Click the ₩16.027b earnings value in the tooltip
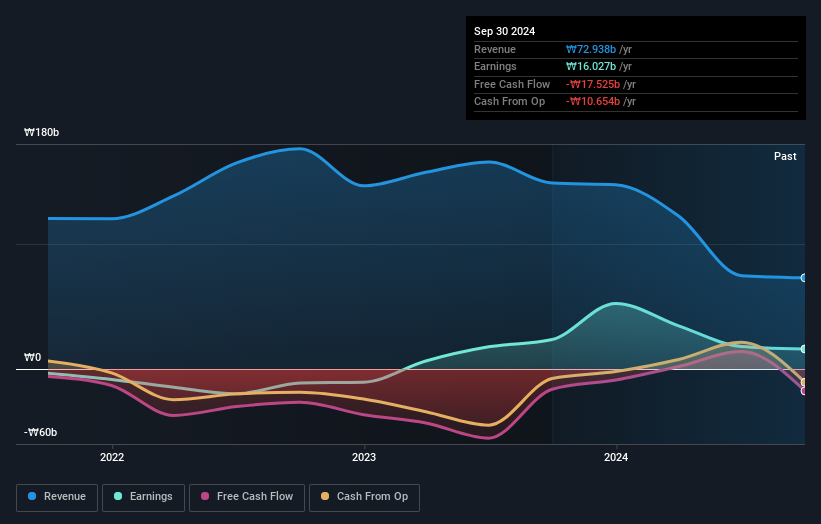 pos(591,66)
